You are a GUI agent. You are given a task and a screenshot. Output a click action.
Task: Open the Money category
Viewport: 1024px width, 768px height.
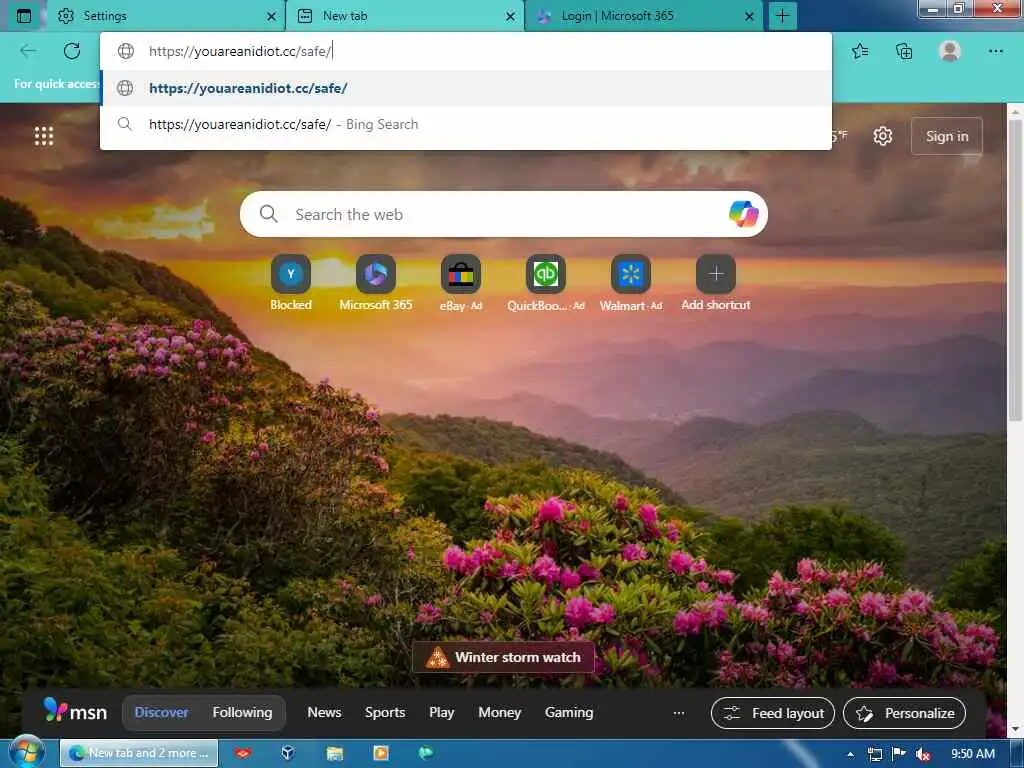500,712
